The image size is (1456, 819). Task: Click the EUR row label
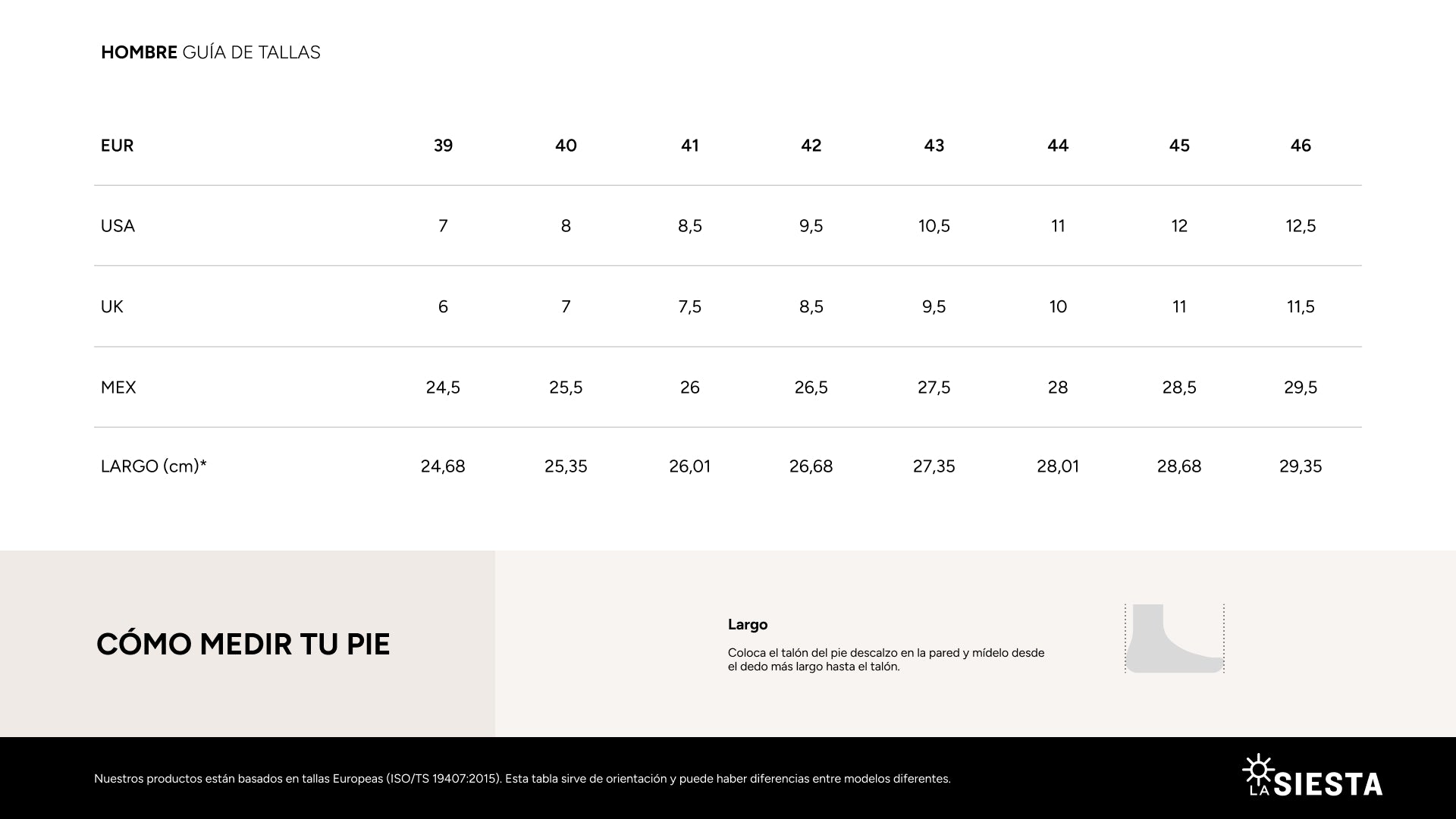(117, 146)
